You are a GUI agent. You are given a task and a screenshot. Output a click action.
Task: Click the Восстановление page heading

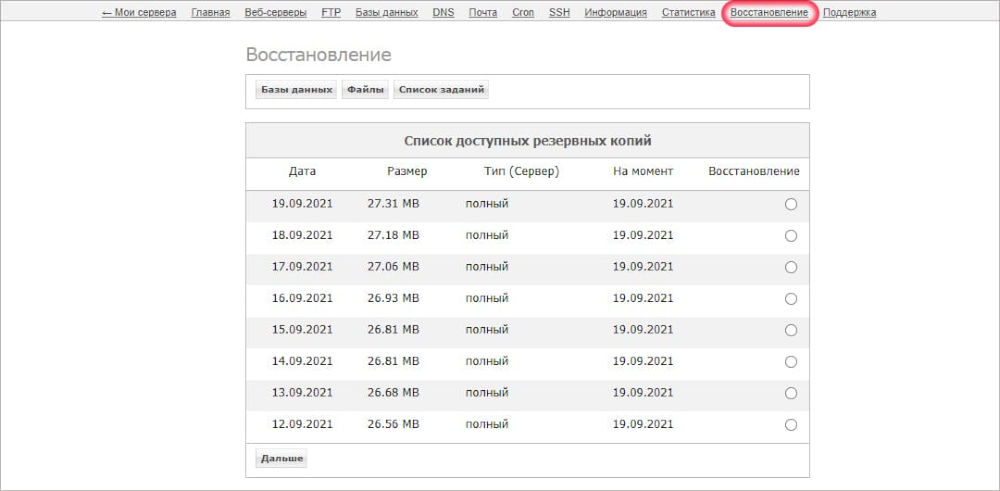coord(318,55)
